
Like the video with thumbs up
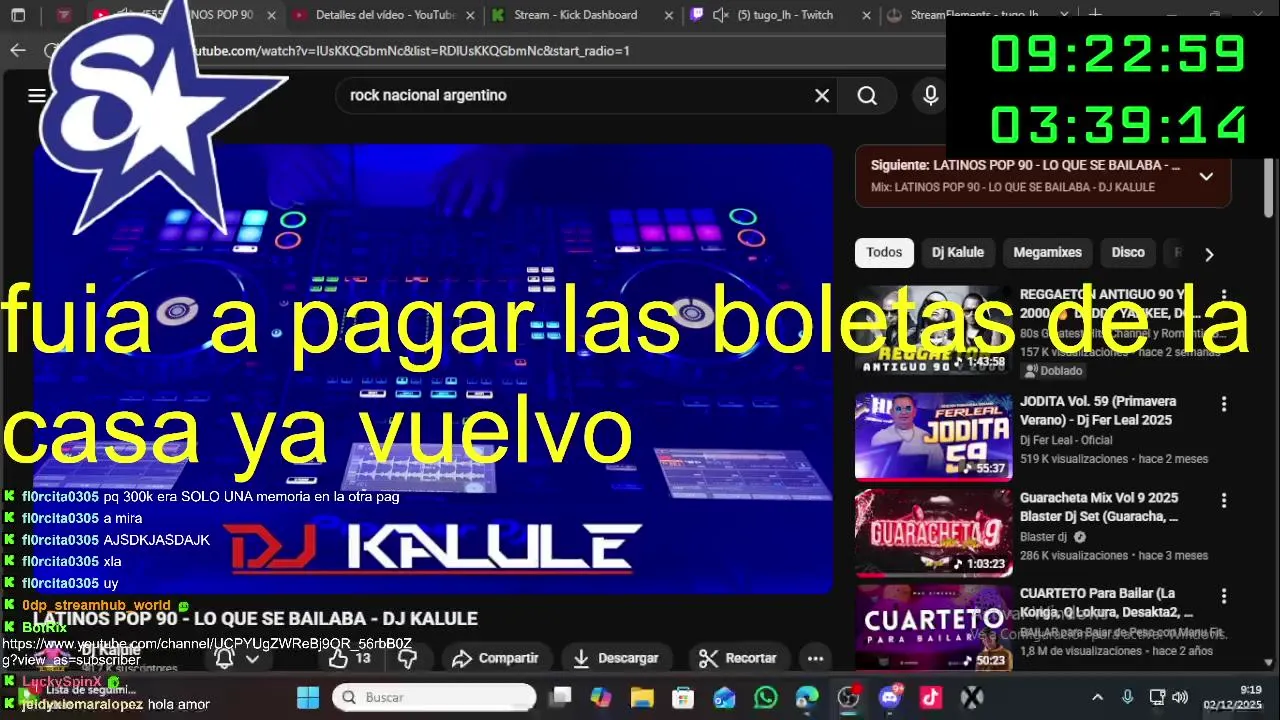(x=350, y=658)
